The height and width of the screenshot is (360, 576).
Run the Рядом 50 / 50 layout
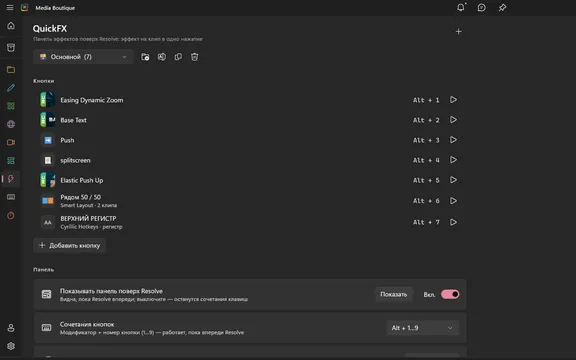[x=453, y=201]
